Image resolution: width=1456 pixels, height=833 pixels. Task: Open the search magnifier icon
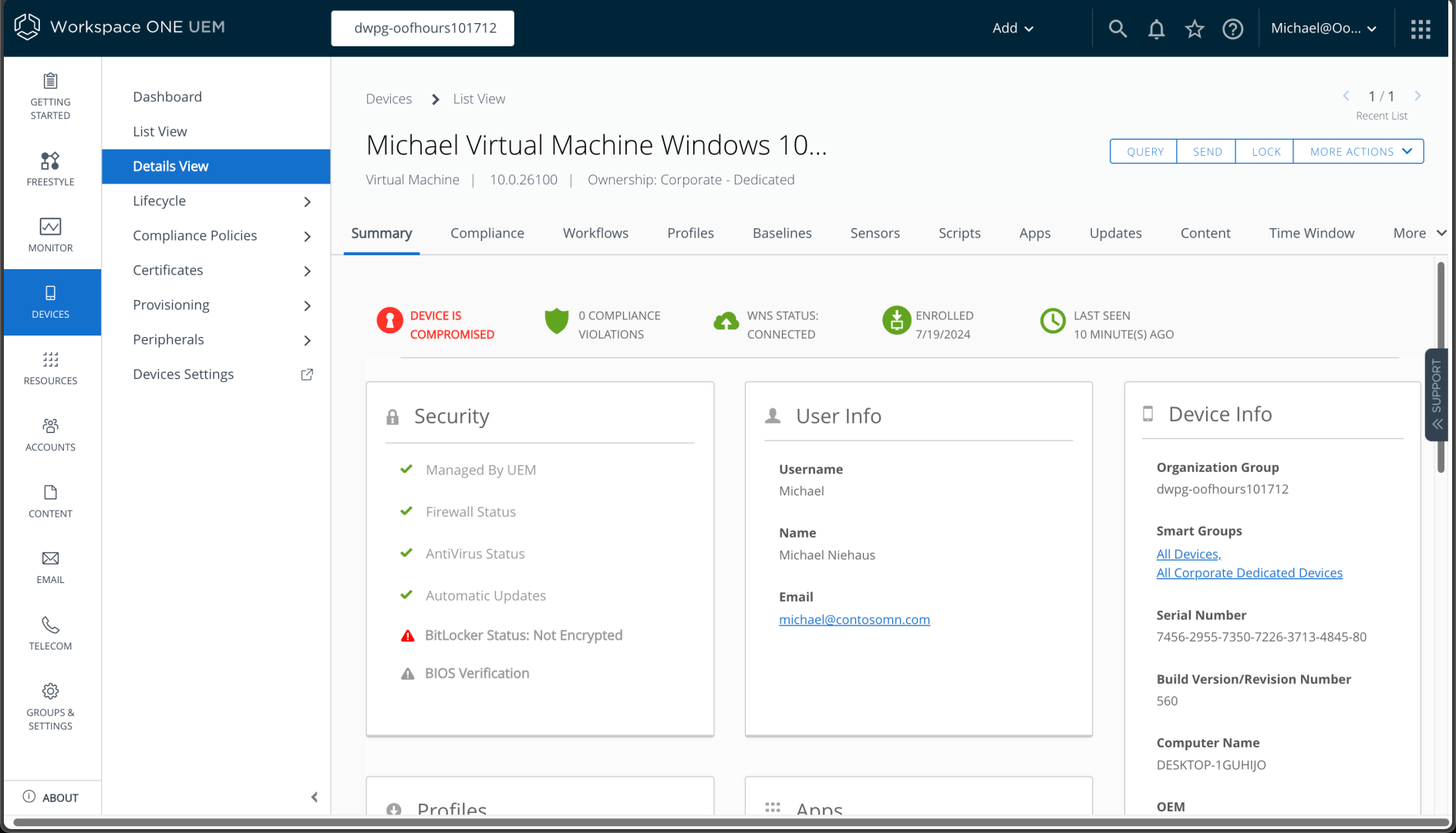(x=1117, y=29)
